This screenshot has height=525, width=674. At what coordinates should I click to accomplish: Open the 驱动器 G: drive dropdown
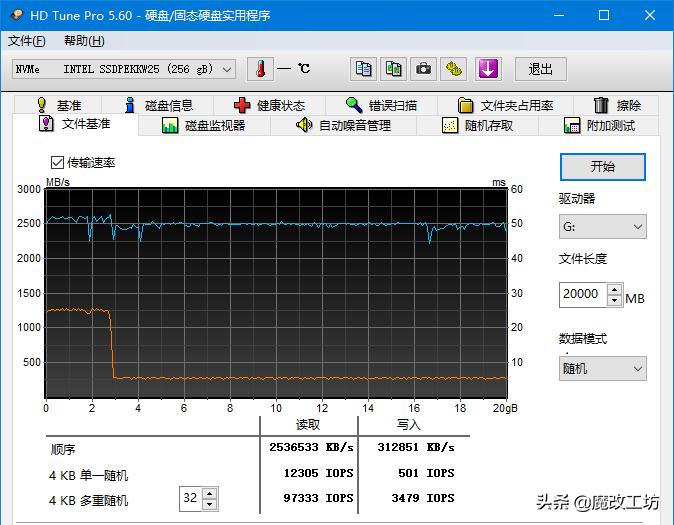[602, 227]
